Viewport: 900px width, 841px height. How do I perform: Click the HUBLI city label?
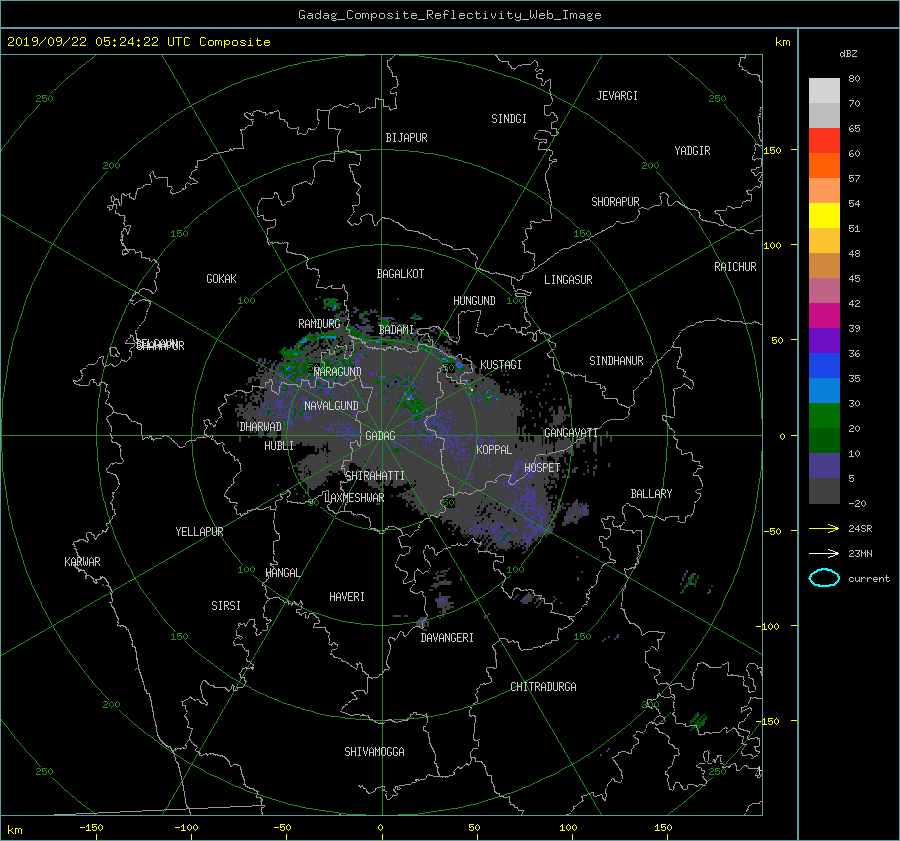pyautogui.click(x=278, y=446)
